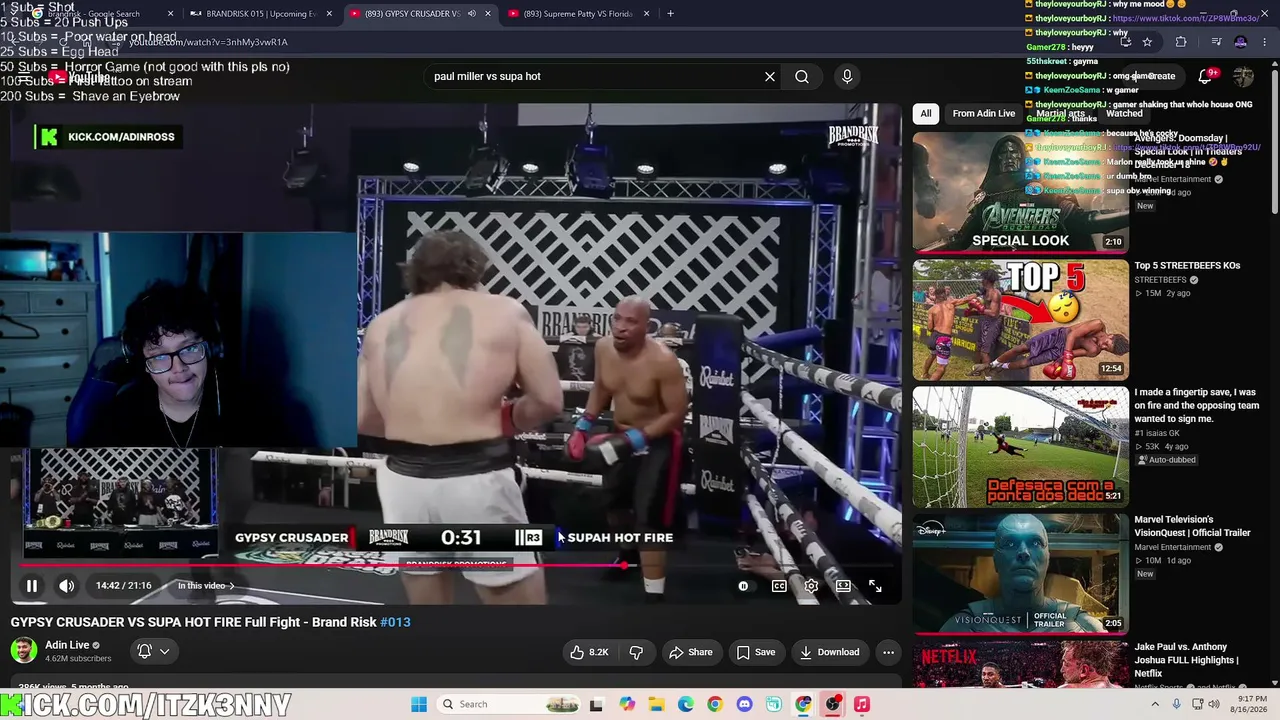Download the video

point(830,652)
